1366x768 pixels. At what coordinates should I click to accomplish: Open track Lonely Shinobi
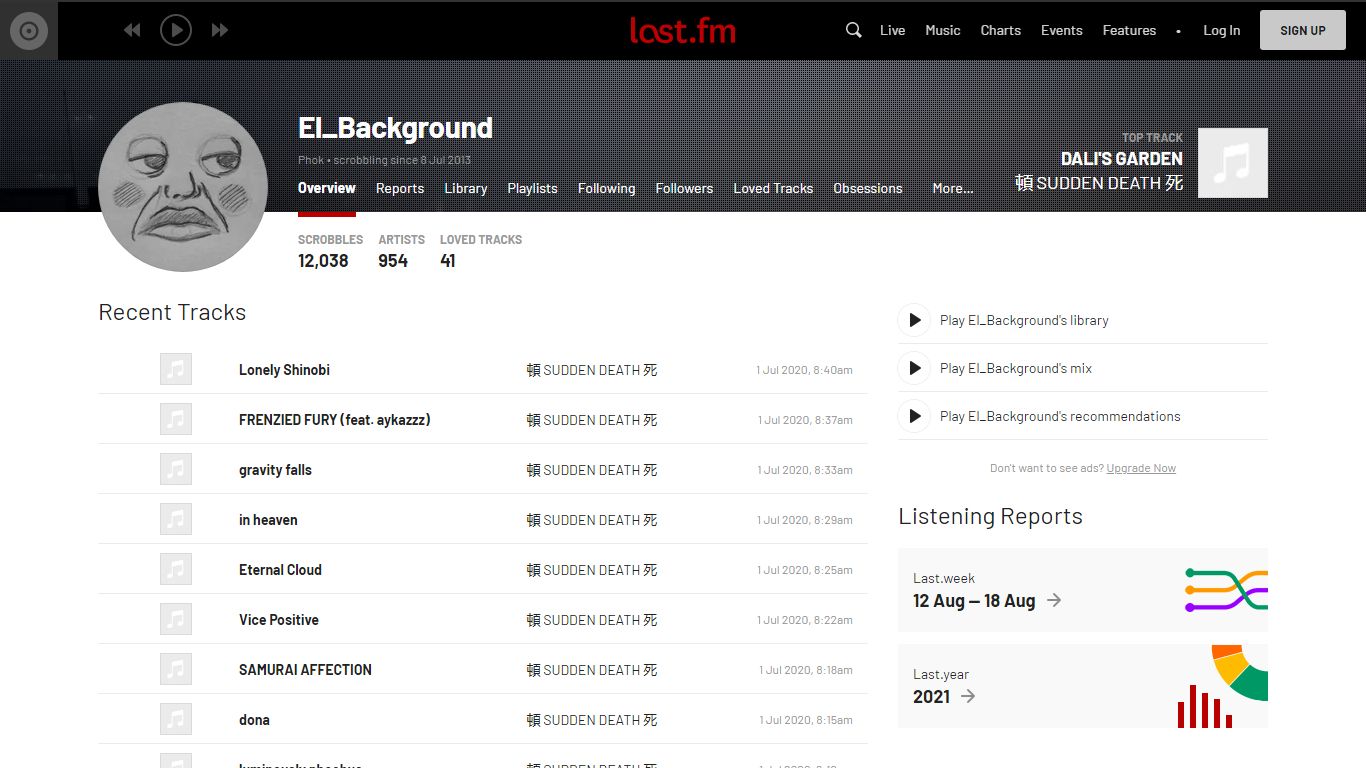[284, 370]
